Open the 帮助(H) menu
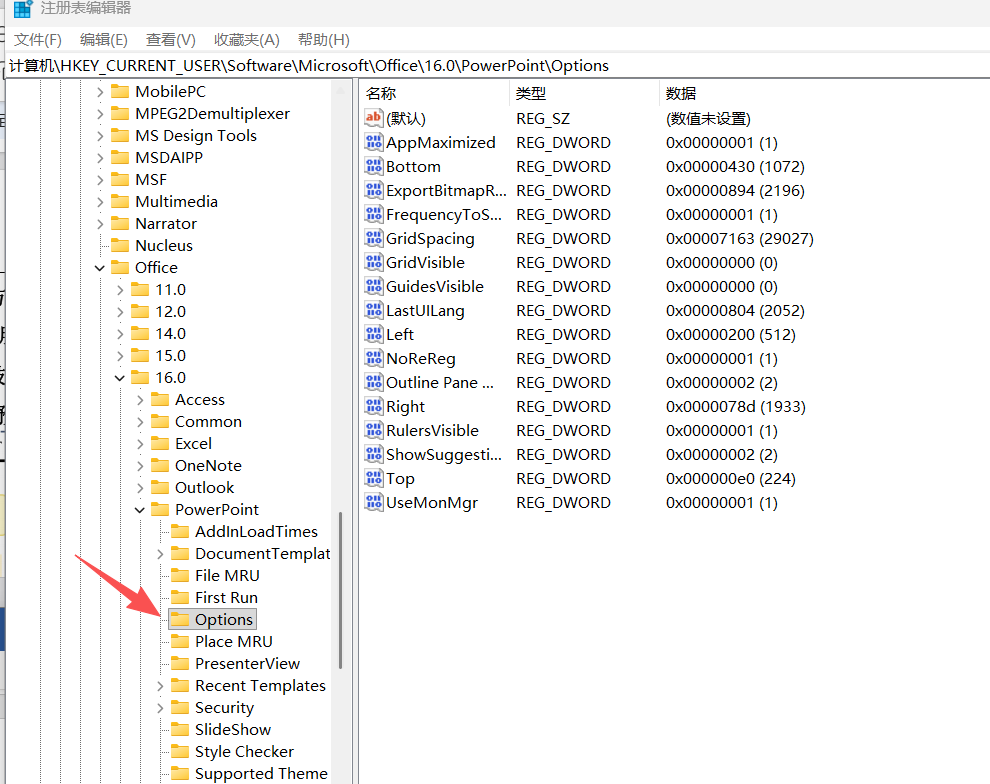 click(324, 40)
